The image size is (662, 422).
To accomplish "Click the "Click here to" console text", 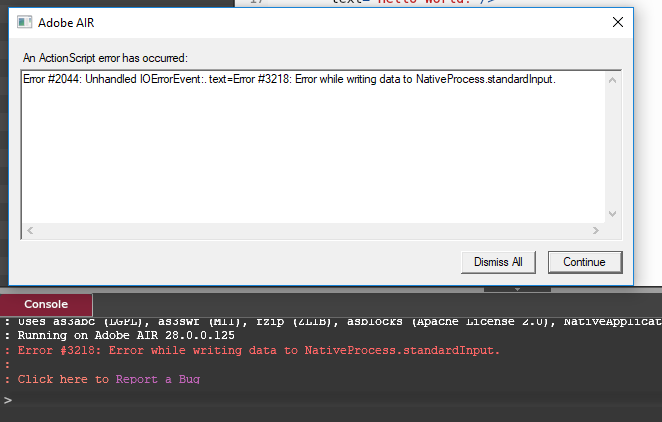I will tap(63, 379).
